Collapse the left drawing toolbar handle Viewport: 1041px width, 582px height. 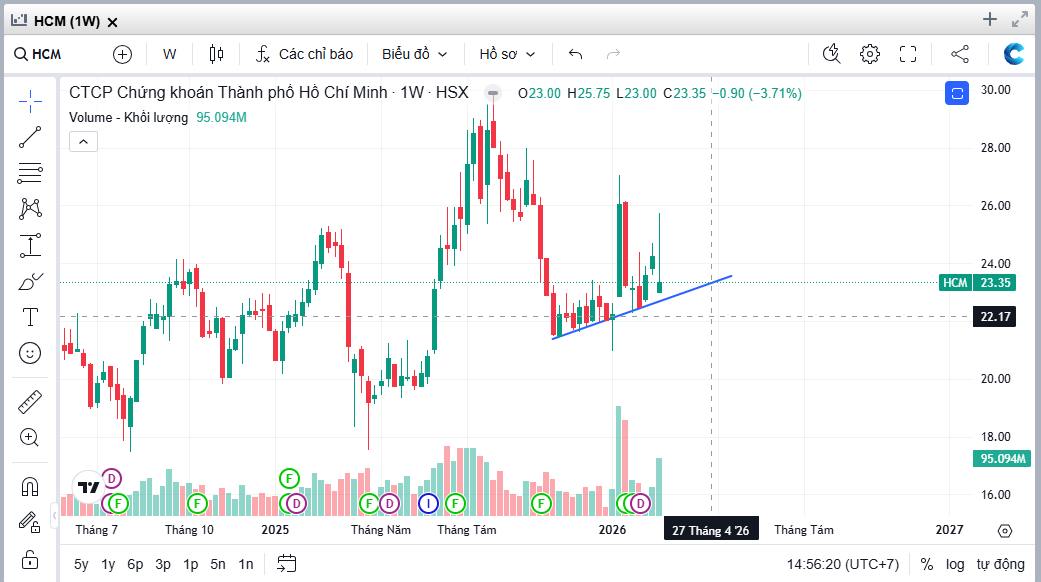[54, 516]
